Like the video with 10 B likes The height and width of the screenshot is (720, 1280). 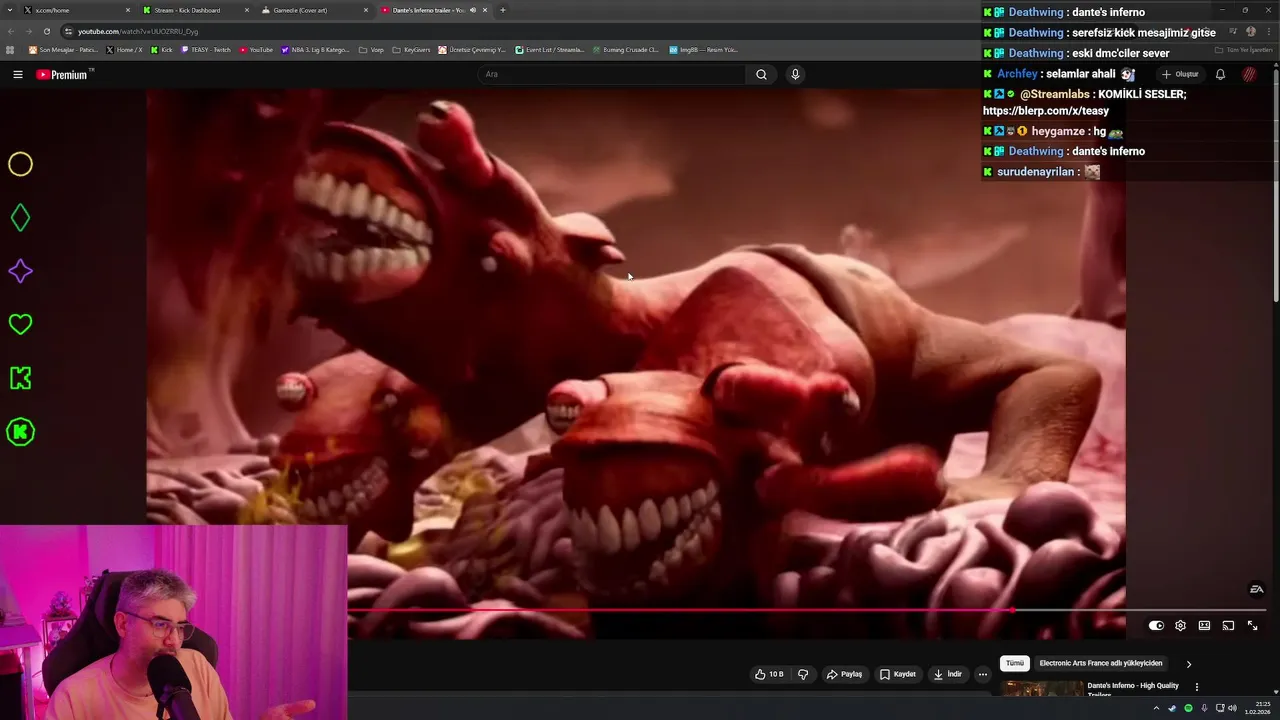coord(769,674)
